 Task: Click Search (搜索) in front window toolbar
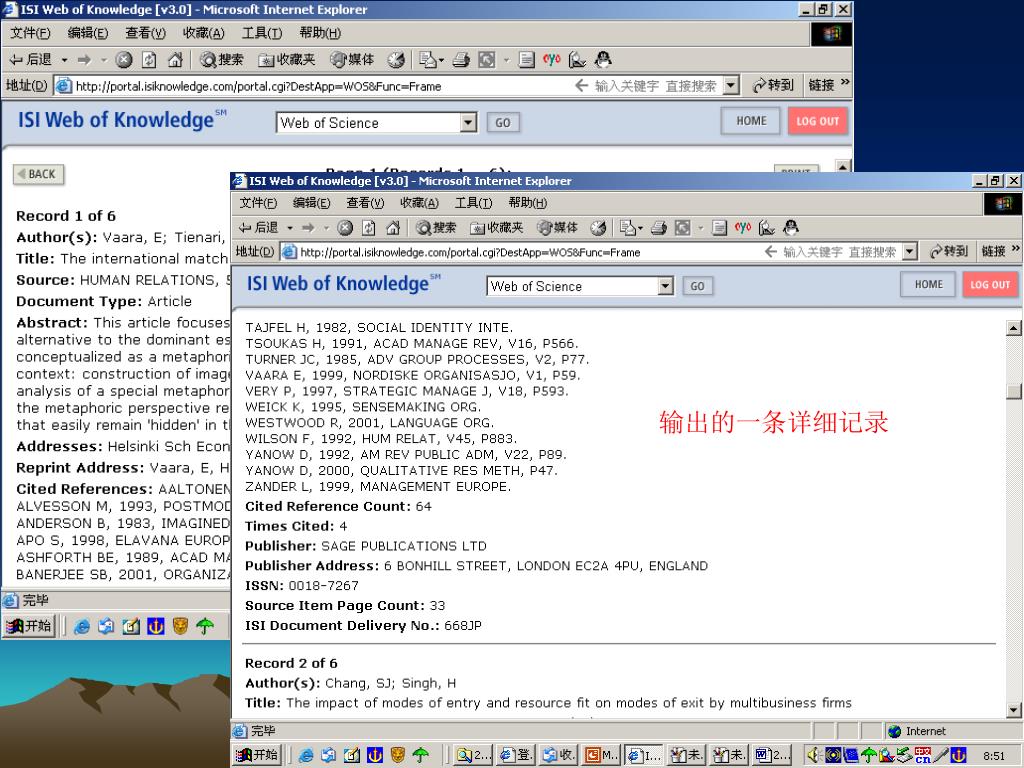pos(436,227)
